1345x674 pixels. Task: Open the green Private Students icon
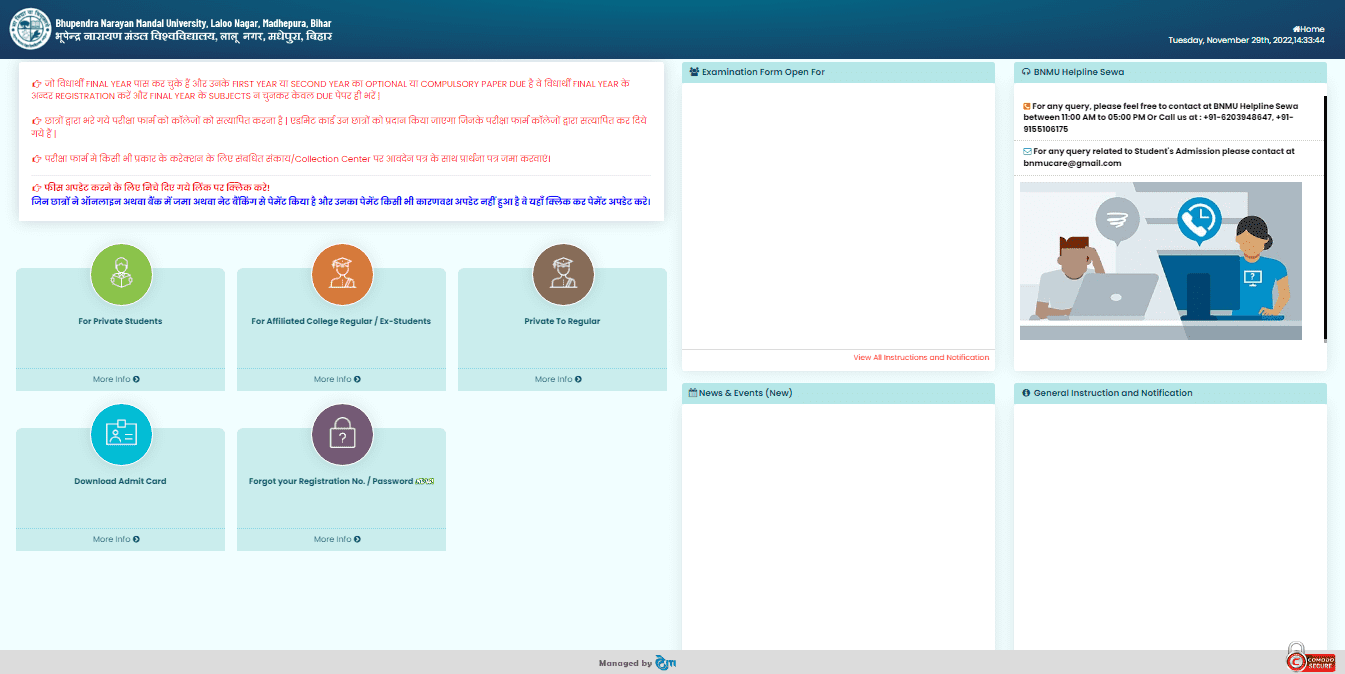(x=121, y=274)
